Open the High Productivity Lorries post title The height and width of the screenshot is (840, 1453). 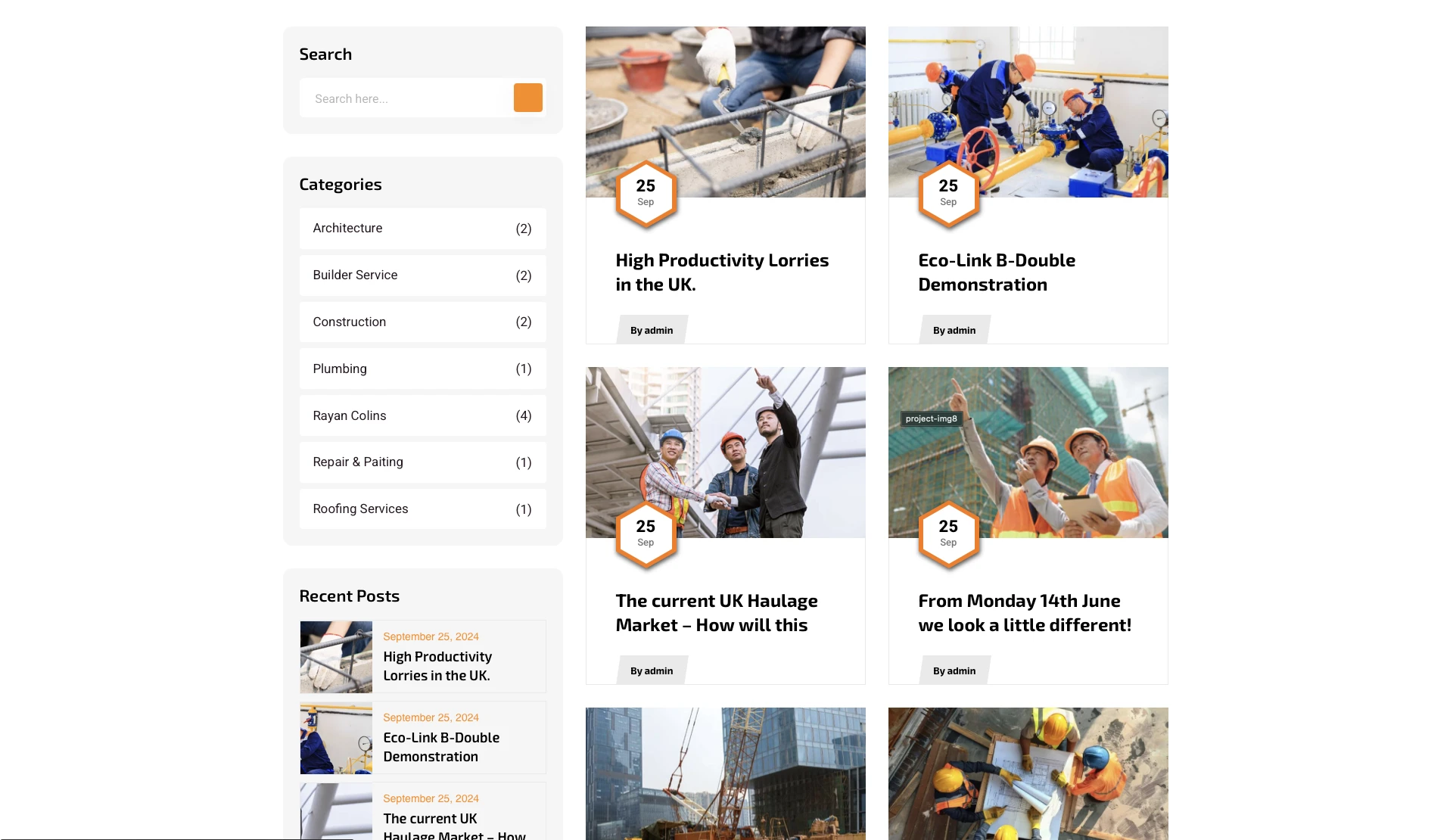click(721, 272)
